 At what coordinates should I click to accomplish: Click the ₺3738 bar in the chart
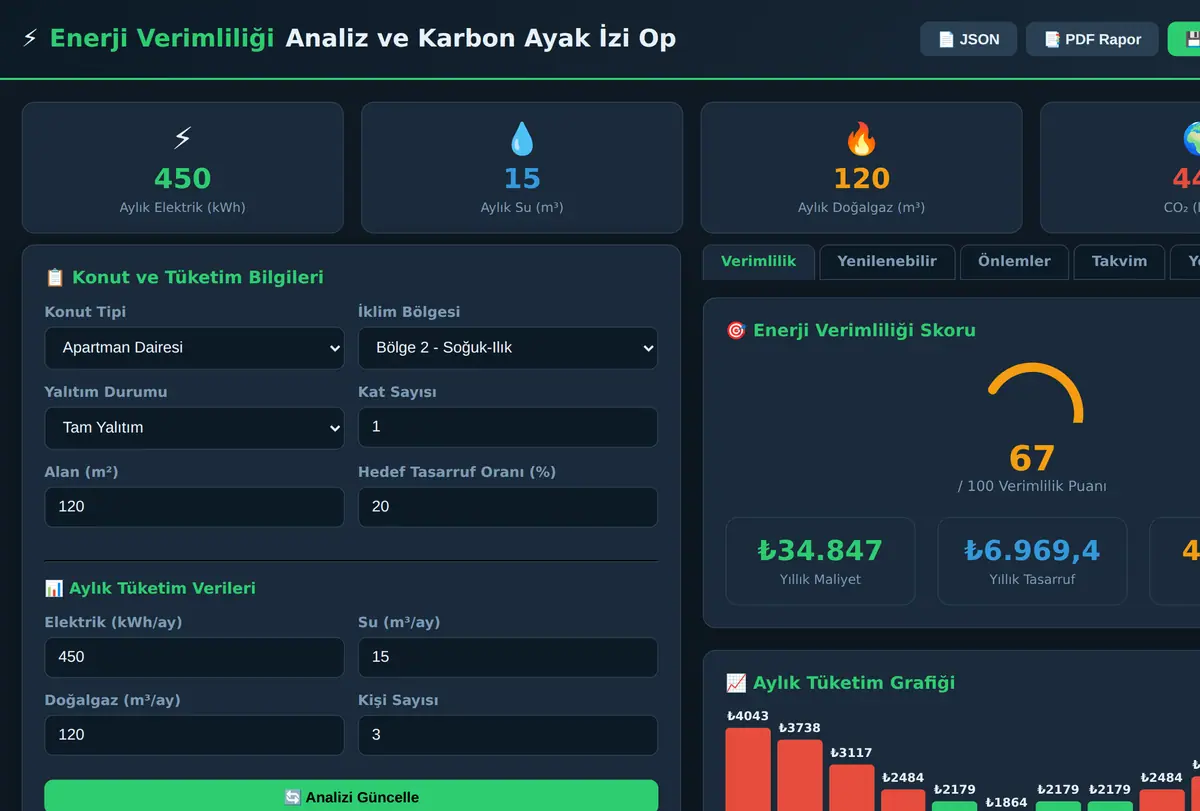tap(800, 775)
